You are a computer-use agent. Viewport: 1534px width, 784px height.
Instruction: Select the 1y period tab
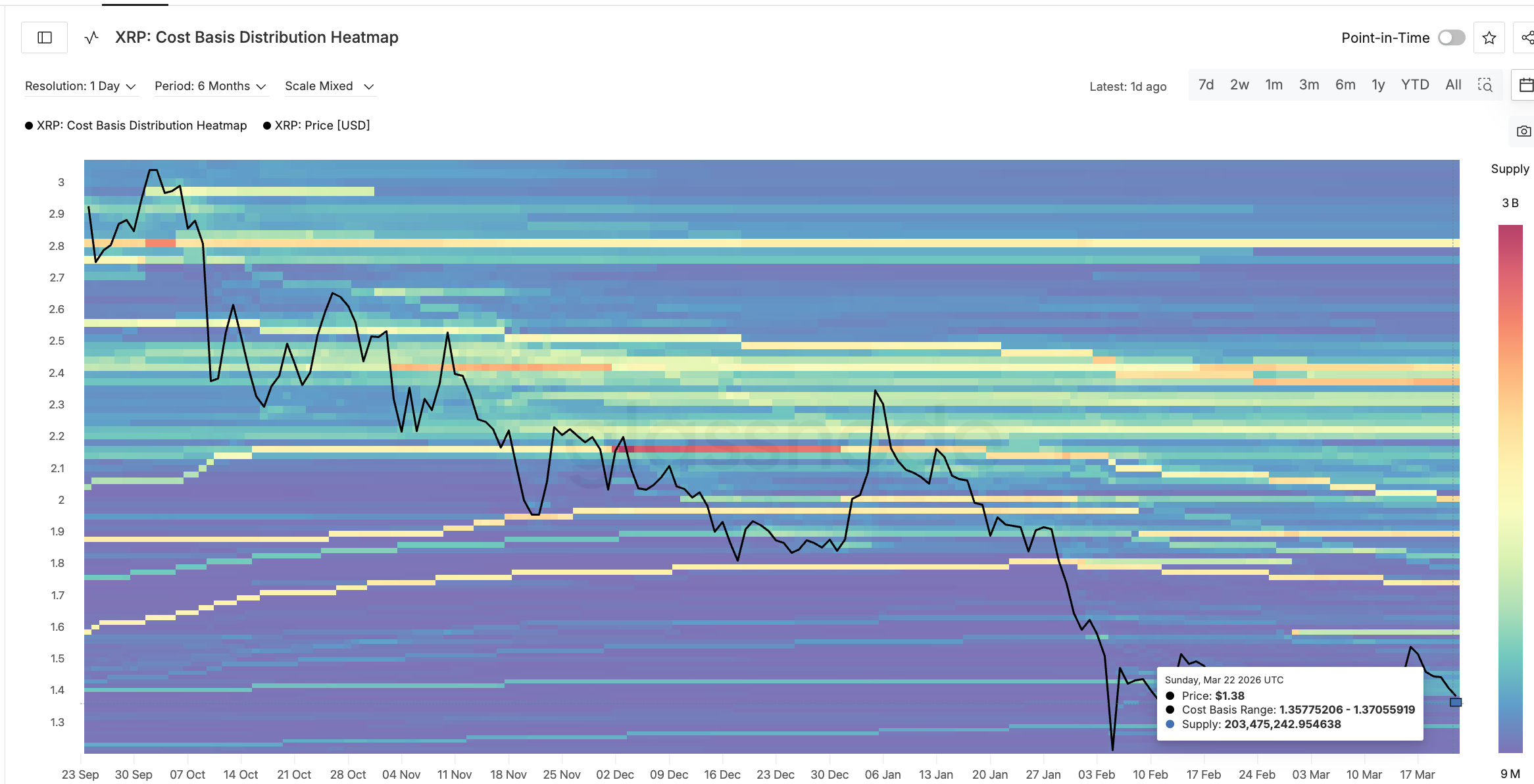pyautogui.click(x=1379, y=85)
